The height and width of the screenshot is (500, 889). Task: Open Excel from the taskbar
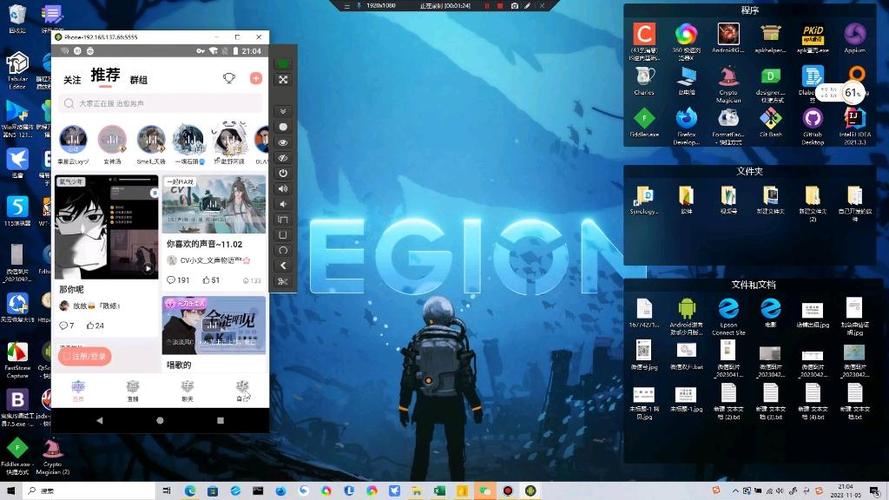click(439, 490)
